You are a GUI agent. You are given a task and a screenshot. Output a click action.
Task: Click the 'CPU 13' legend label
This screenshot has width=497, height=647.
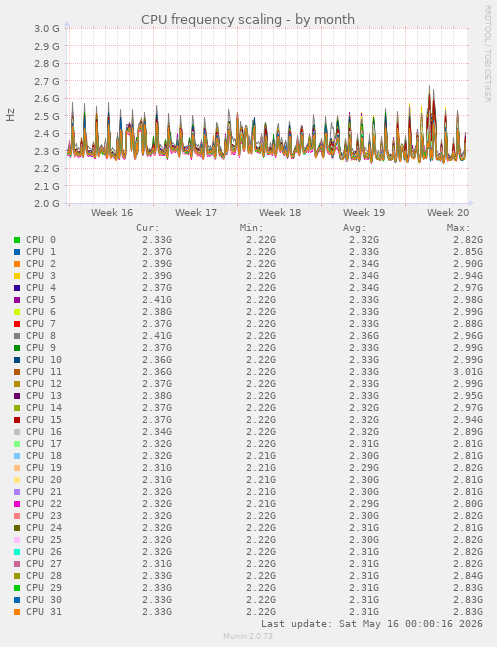click(44, 396)
